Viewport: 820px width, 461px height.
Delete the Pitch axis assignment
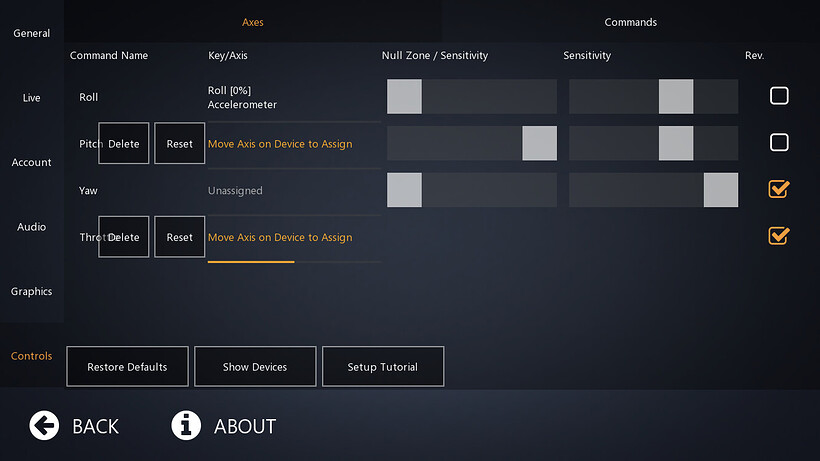pos(123,143)
